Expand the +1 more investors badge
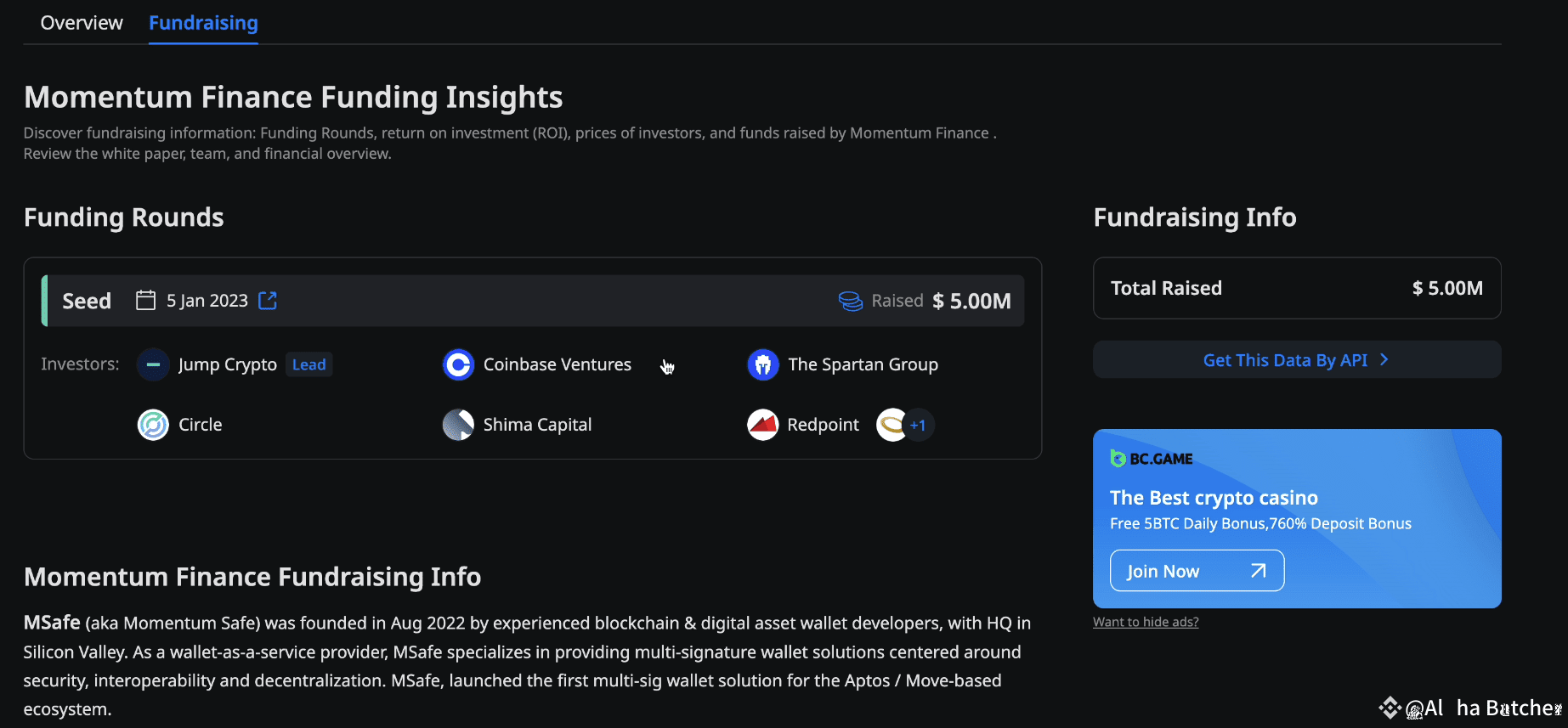This screenshot has width=1568, height=728. point(918,425)
